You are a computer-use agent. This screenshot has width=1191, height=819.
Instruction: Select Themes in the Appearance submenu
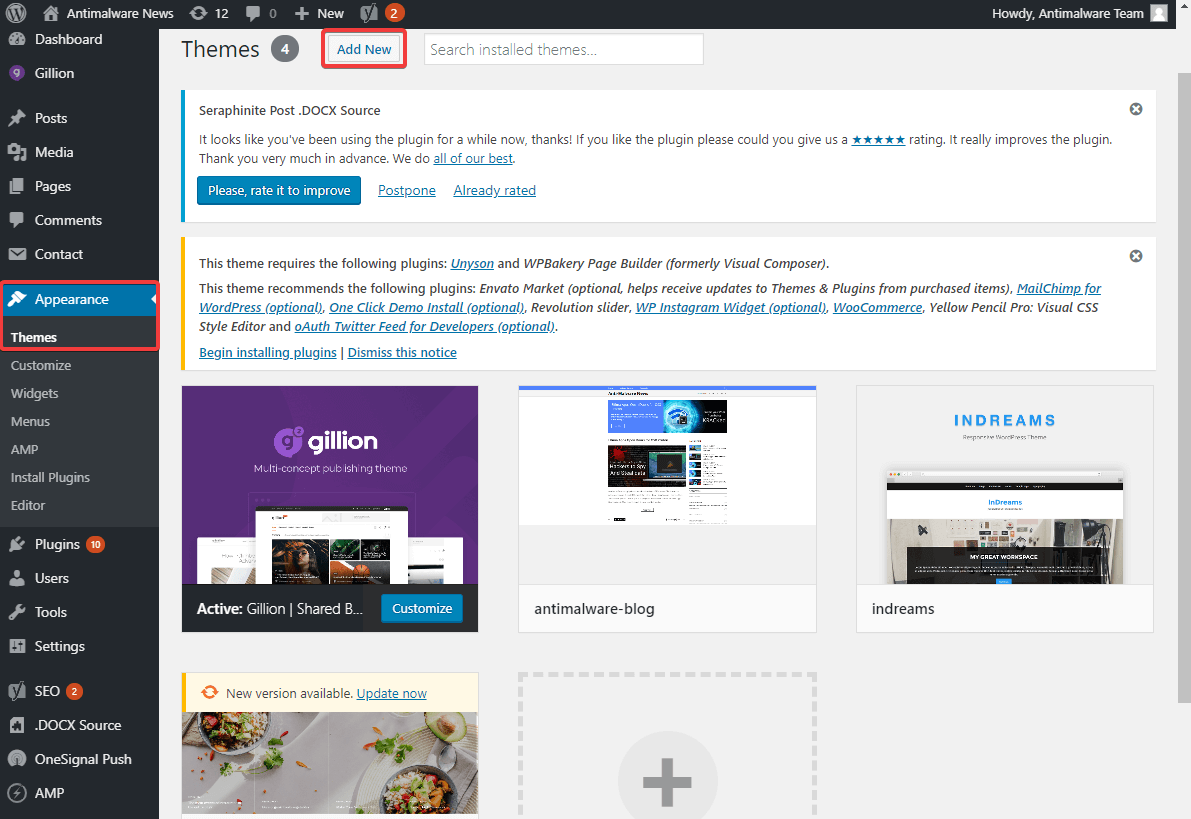pos(34,337)
